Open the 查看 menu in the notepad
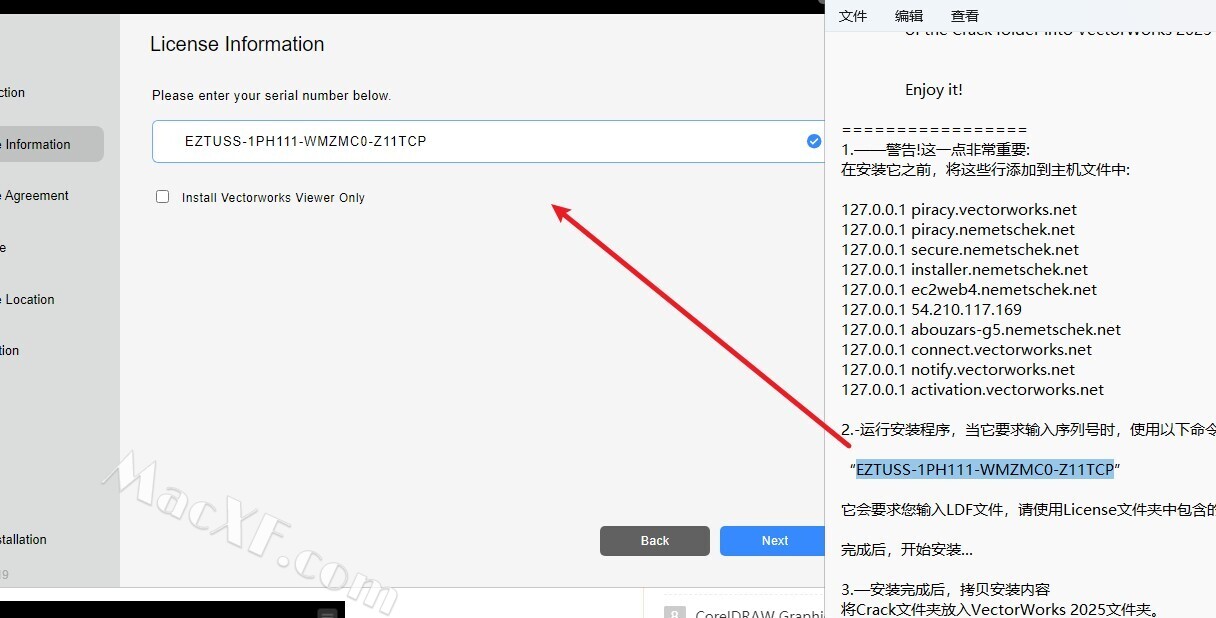1216x618 pixels. tap(965, 16)
